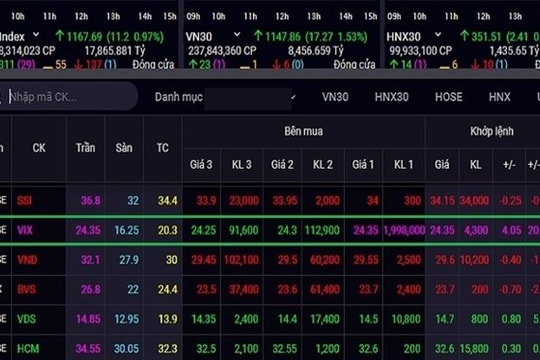
Task: Select the VDS stock ticker
Action: pyautogui.click(x=26, y=319)
